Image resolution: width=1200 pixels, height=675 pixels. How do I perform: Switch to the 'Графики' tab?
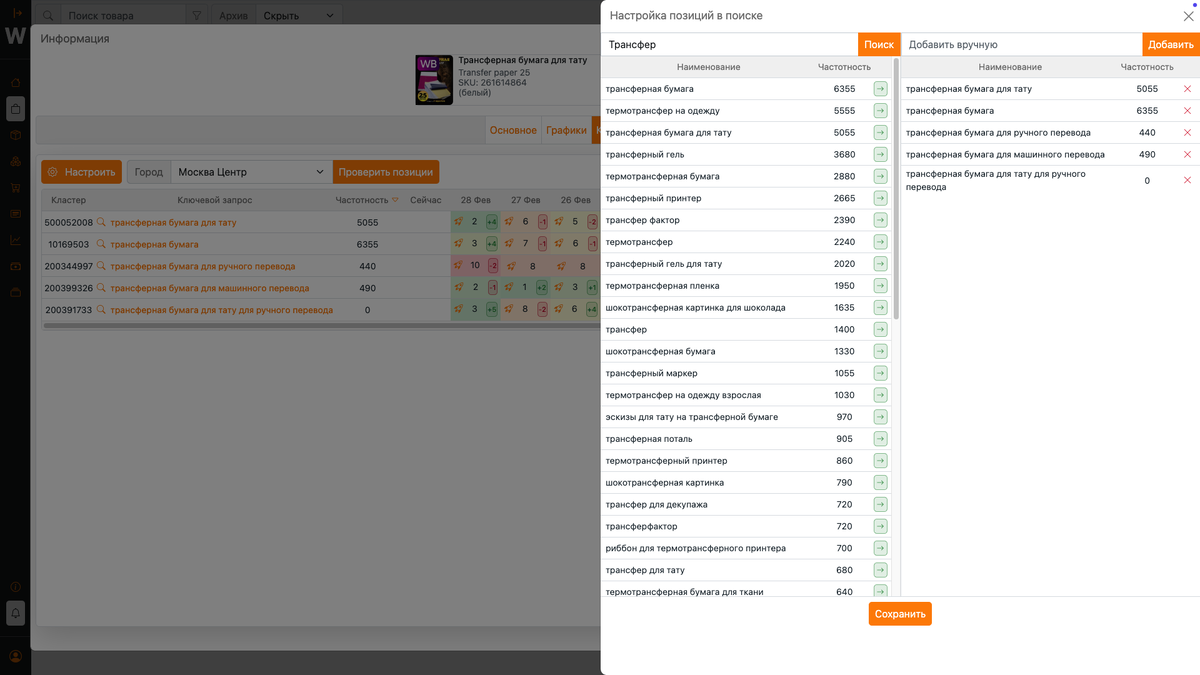coord(566,130)
